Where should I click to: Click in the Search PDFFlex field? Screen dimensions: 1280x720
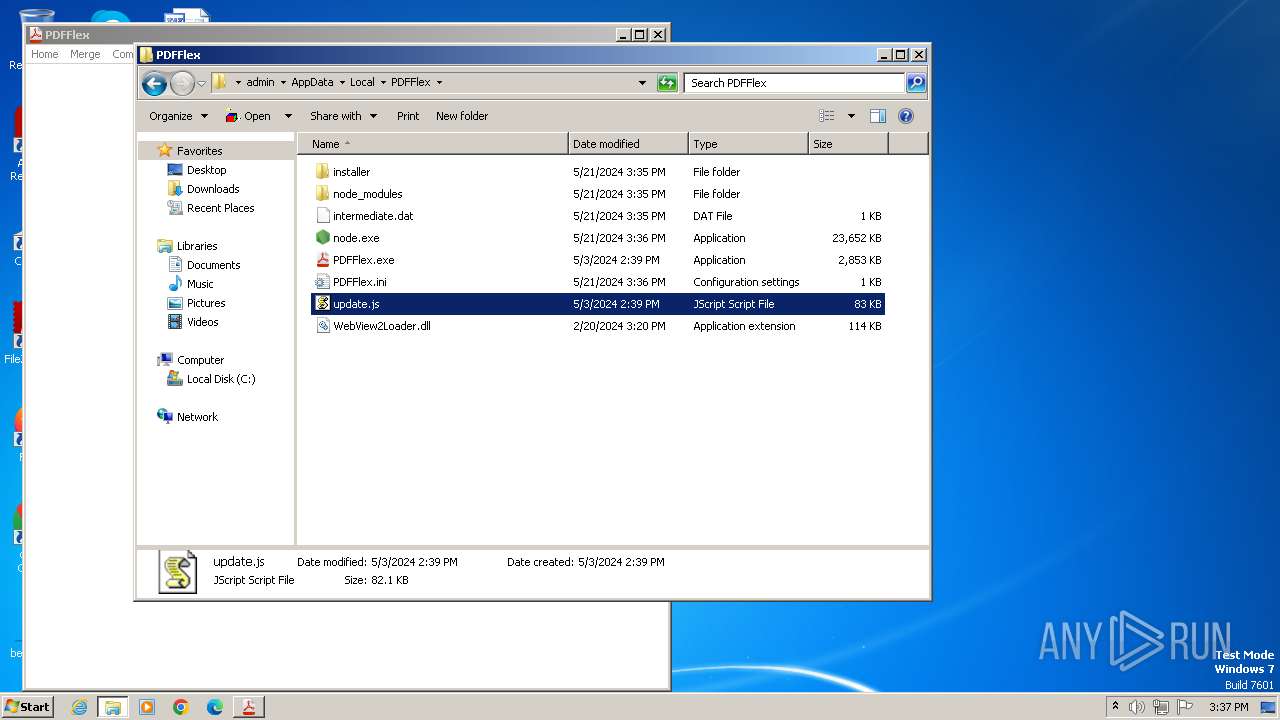tap(795, 83)
